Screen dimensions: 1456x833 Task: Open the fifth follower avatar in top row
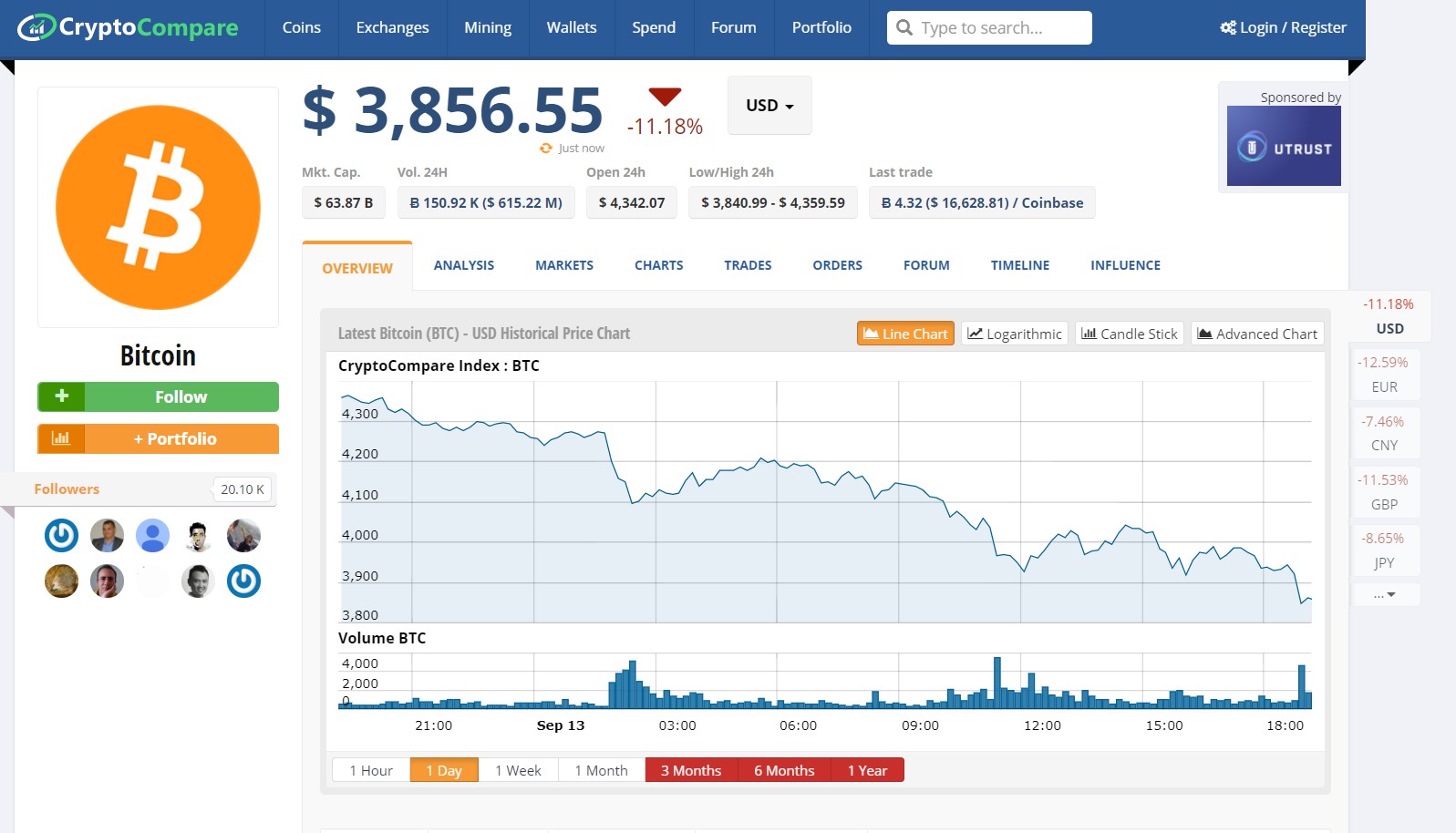pos(243,535)
